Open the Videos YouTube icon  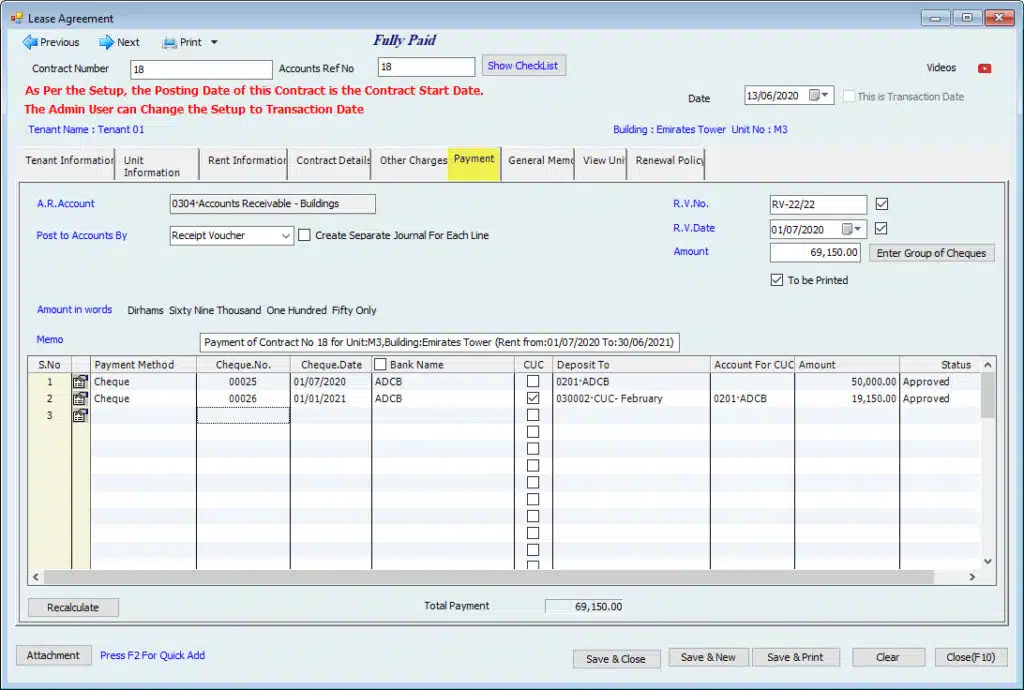[984, 69]
